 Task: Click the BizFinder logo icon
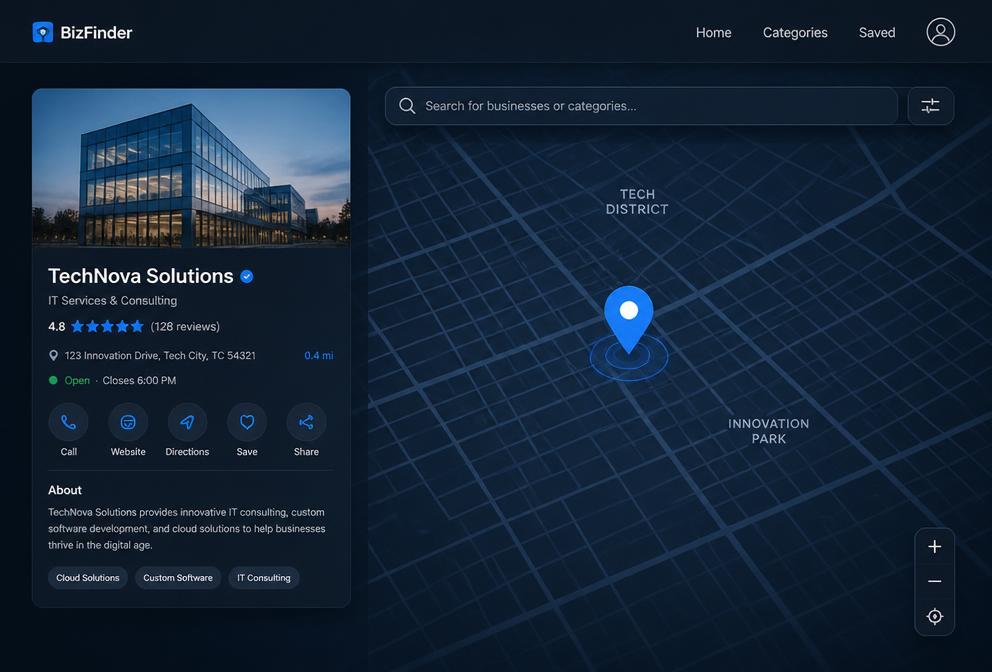point(42,32)
